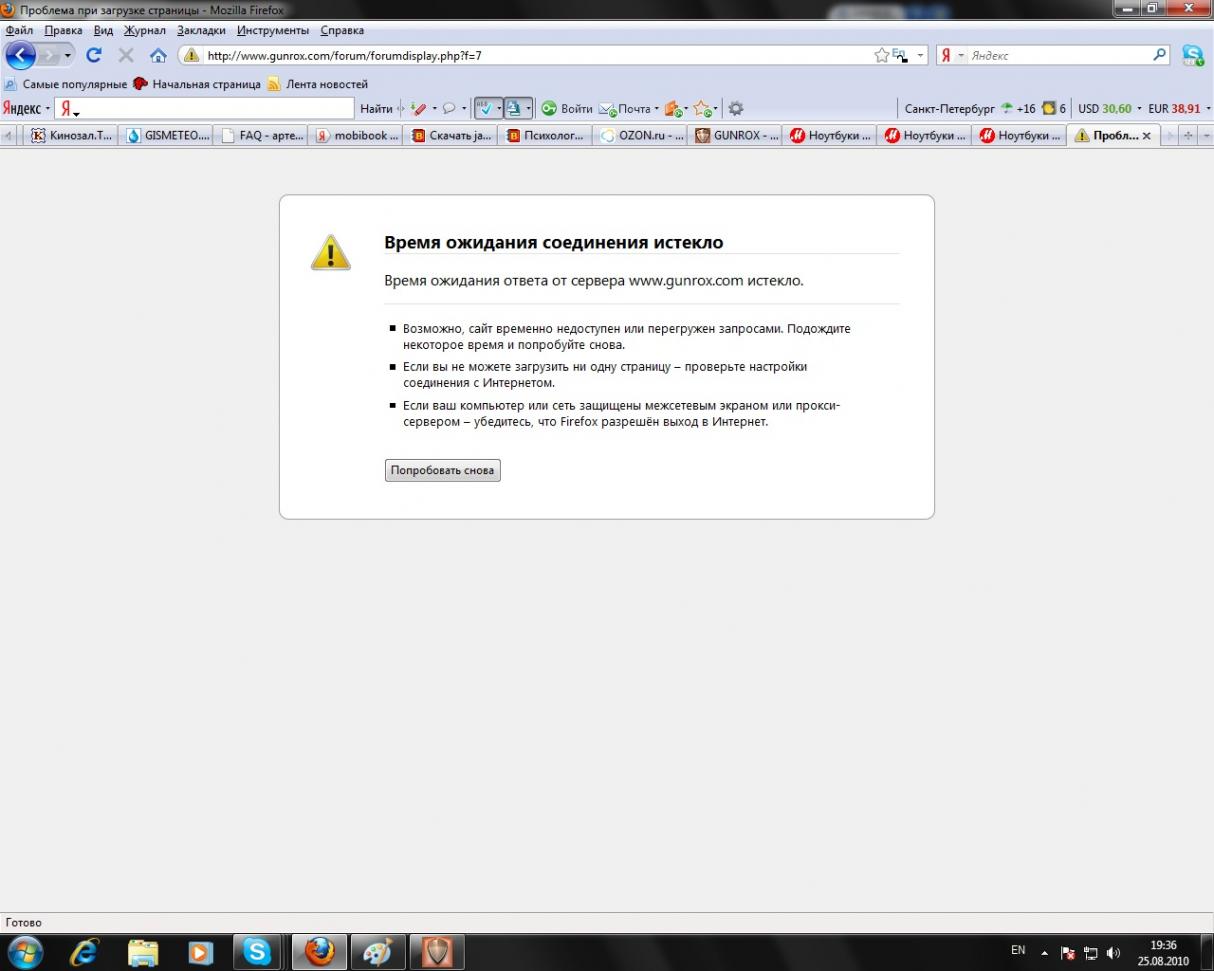Expand the Почта mail dropdown

[x=655, y=108]
